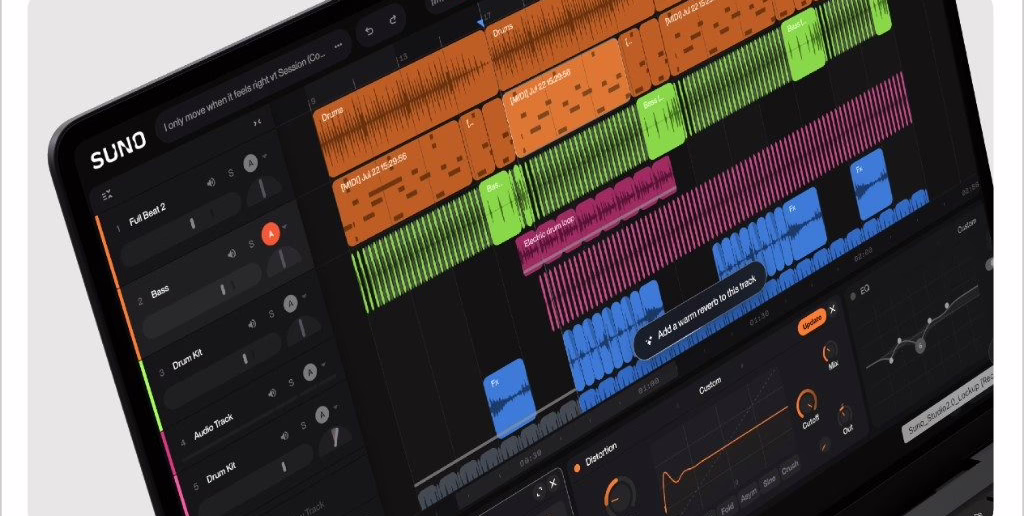This screenshot has width=1024, height=516.
Task: Close the lower-left panel with X
Action: click(552, 483)
